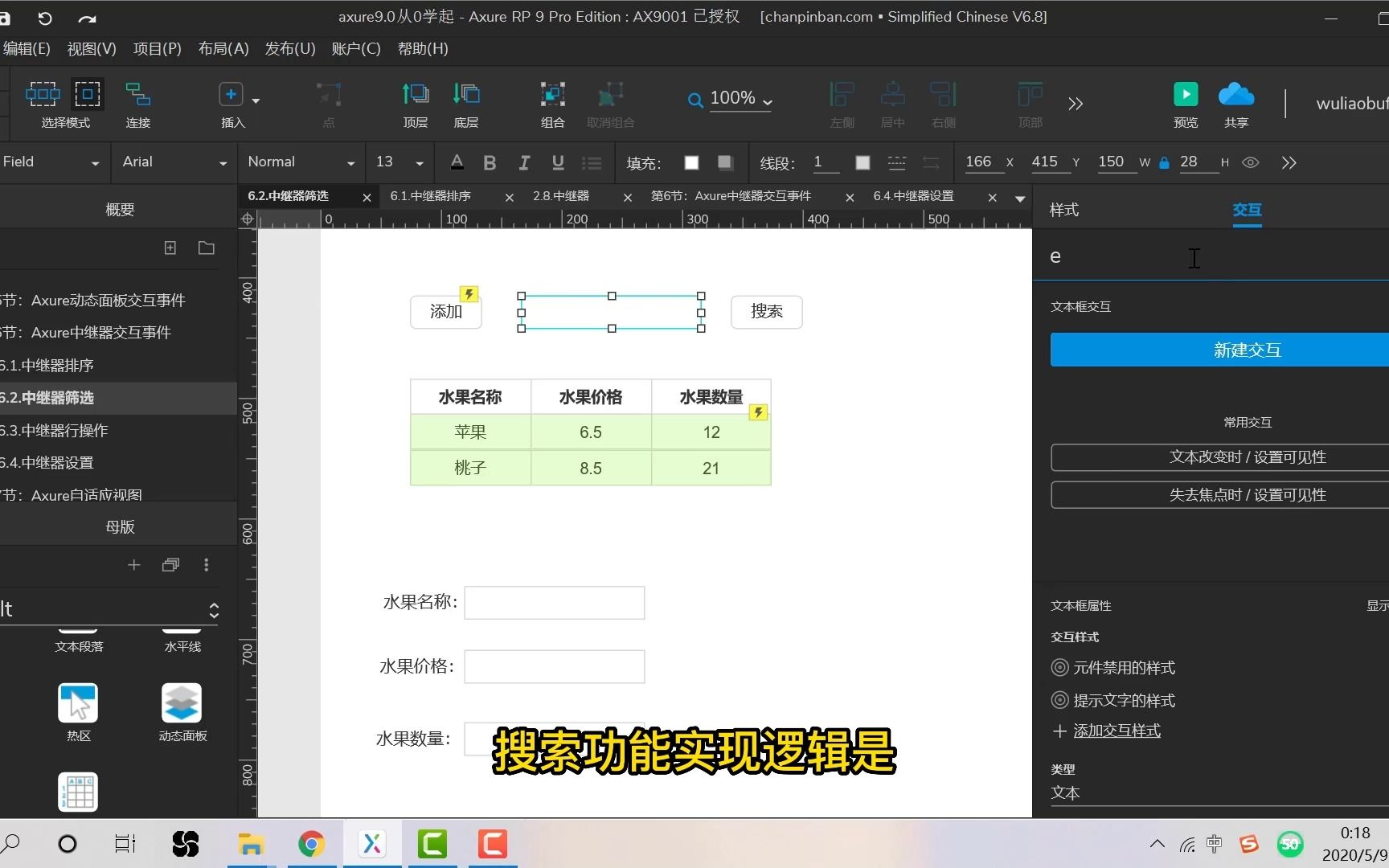Choose the contained selection mode icon
Screen dimensions: 1389x868
(88, 94)
